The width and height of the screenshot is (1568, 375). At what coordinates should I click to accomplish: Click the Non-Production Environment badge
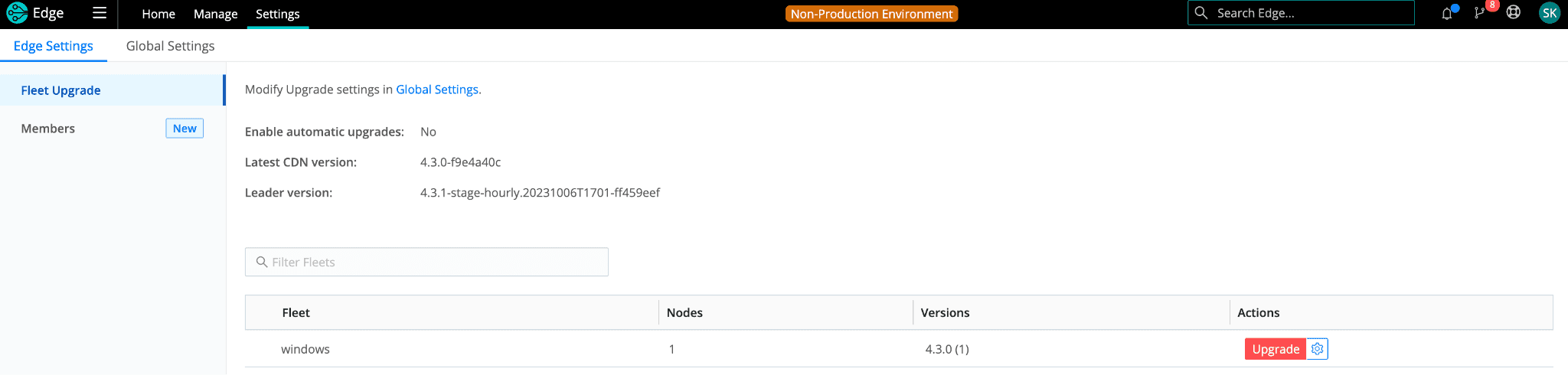871,14
